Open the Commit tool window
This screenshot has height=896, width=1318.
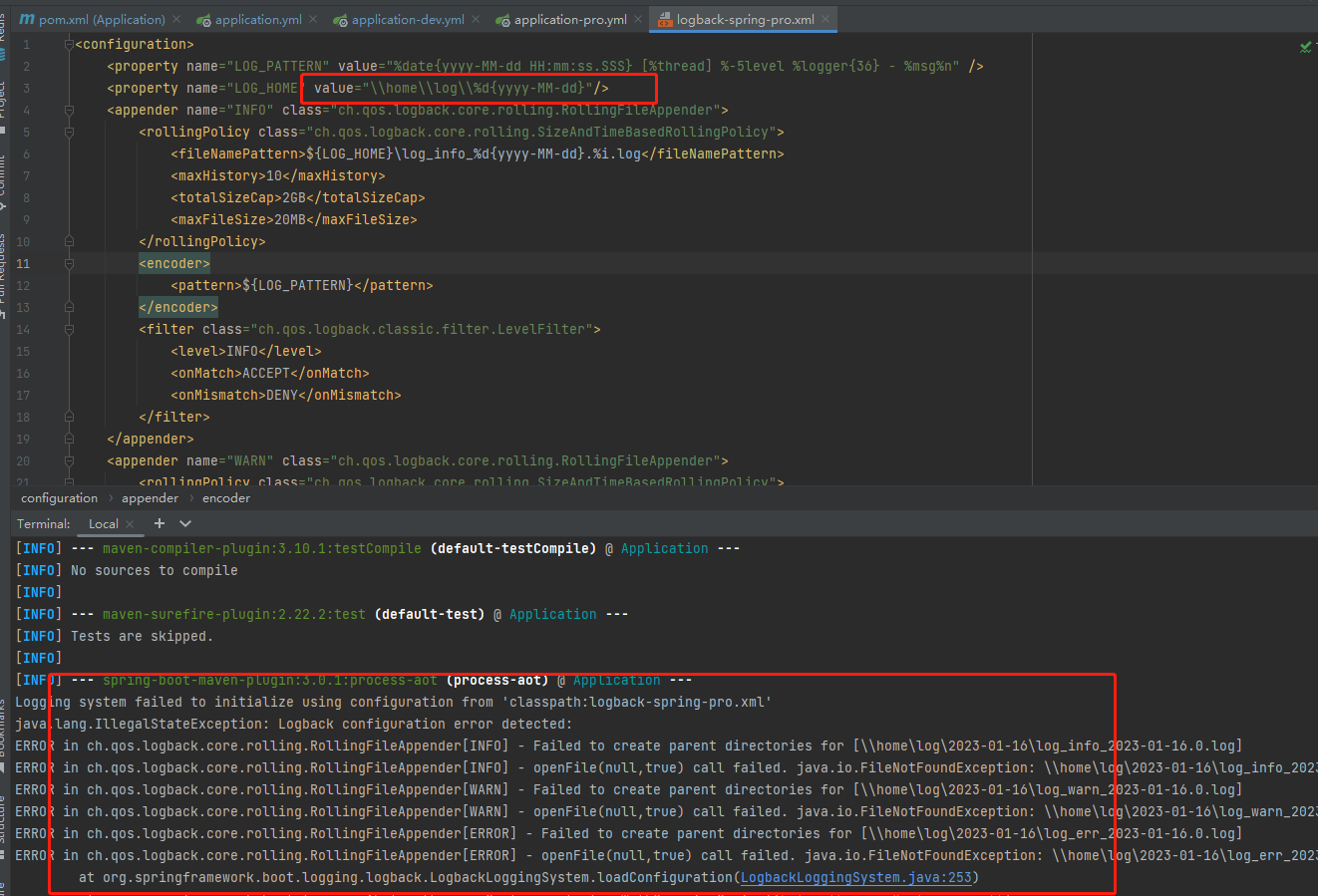(3, 181)
